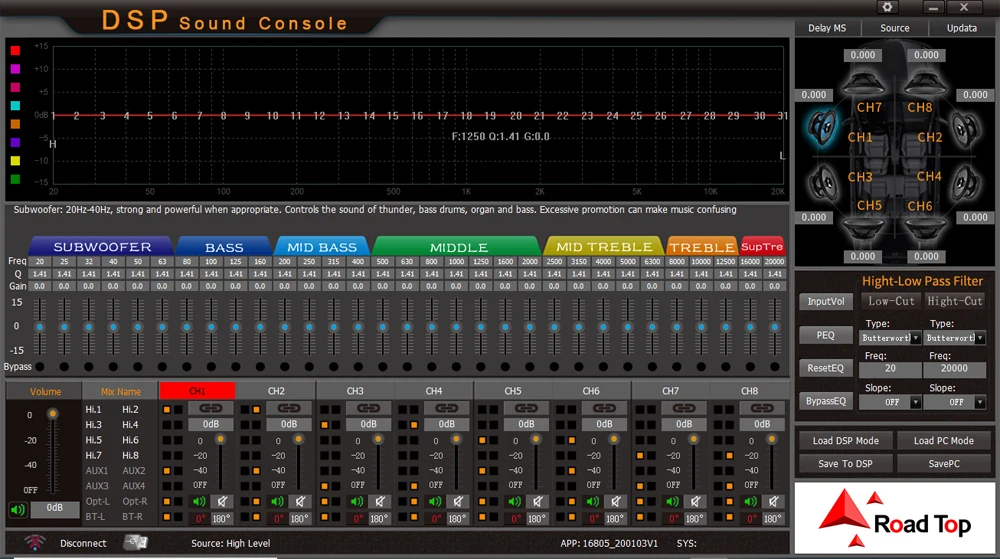1000x559 pixels.
Task: Toggle the Bypass dot for 20 Hz band
Action: click(40, 367)
